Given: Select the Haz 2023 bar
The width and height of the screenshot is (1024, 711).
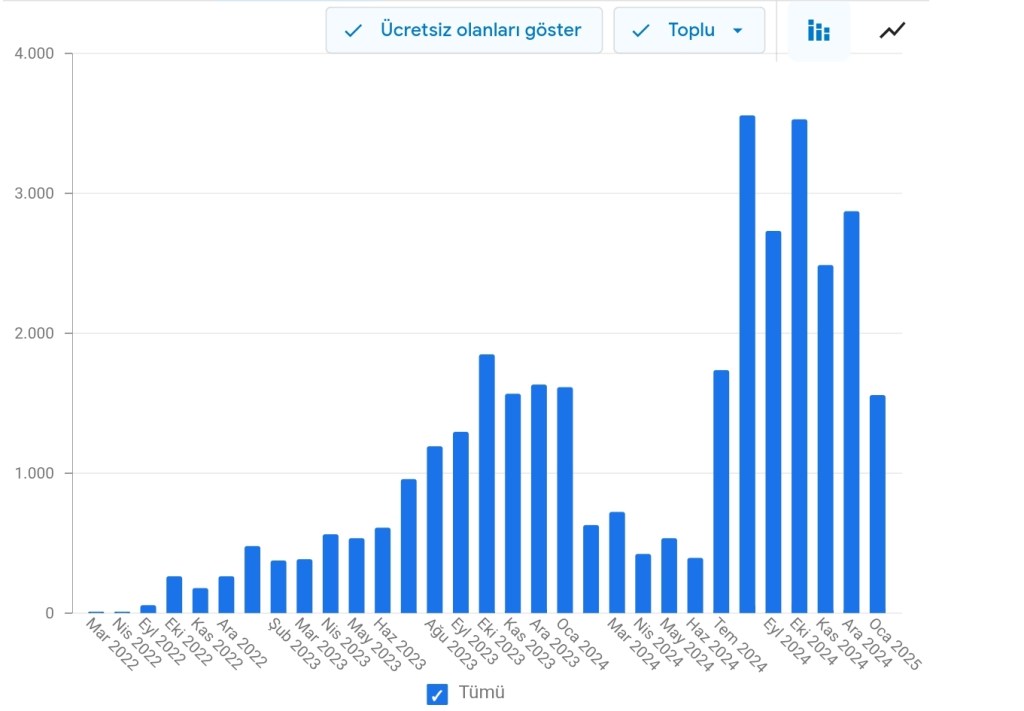Looking at the screenshot, I should [383, 570].
